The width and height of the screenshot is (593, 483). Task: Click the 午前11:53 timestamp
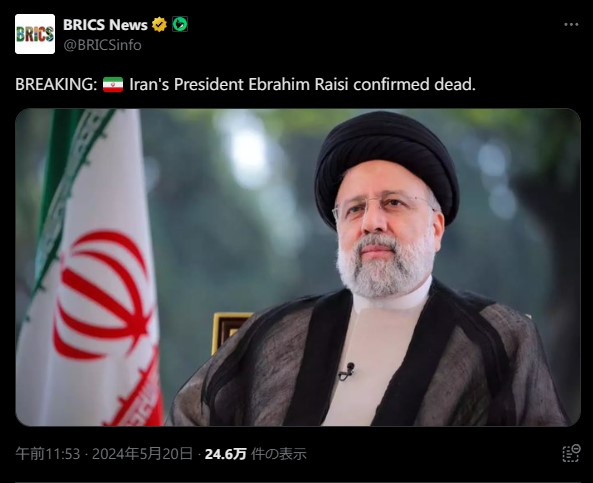(48, 453)
